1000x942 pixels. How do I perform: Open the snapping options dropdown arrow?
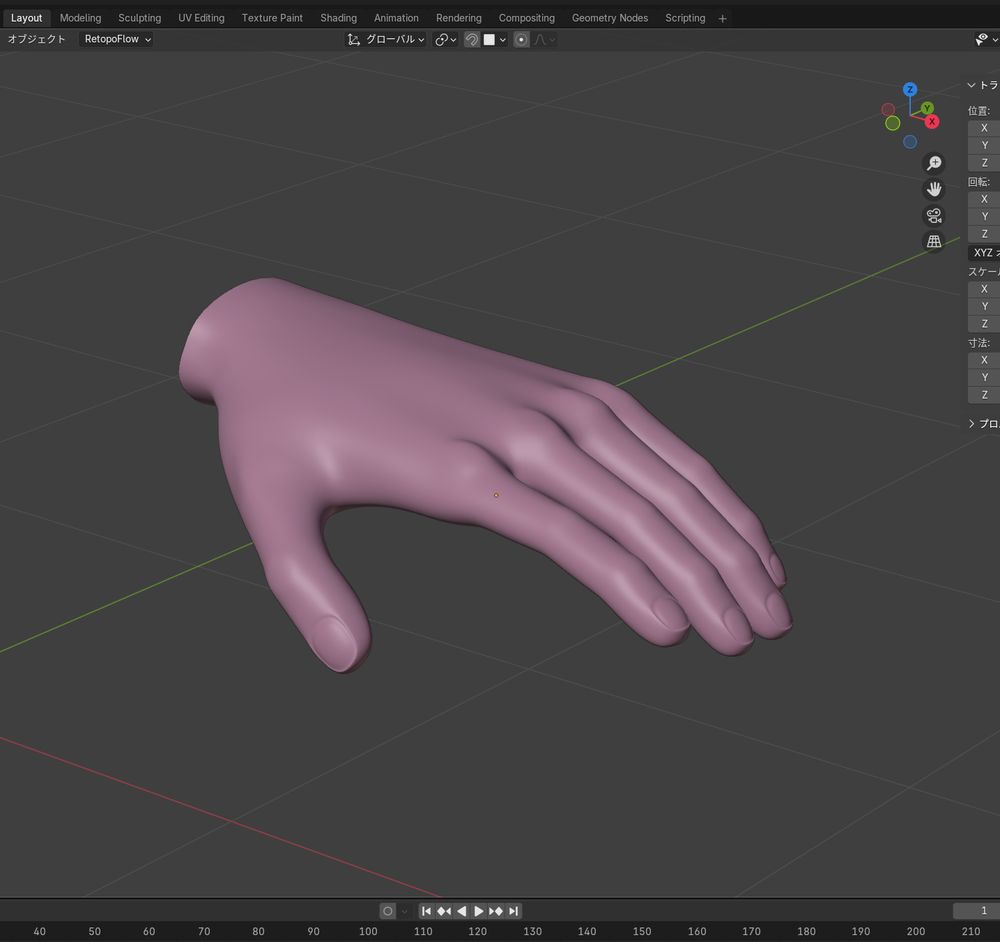pos(503,40)
